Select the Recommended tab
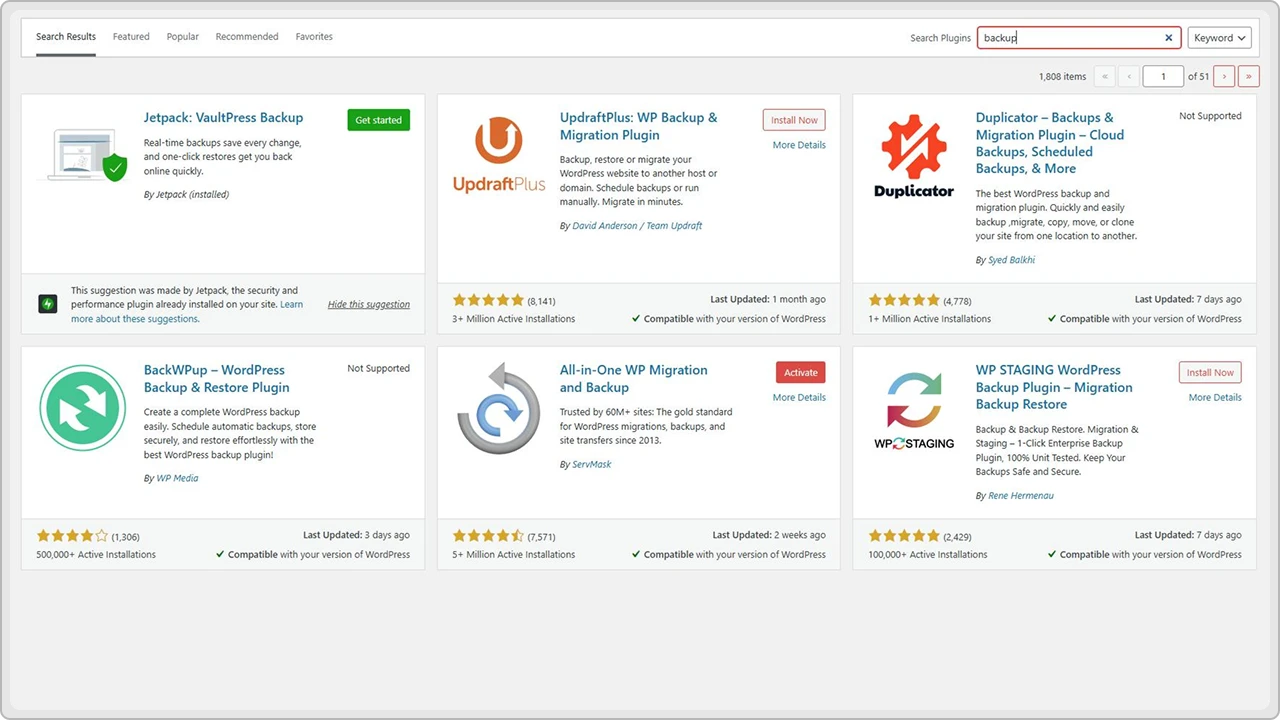This screenshot has height=720, width=1280. (x=246, y=37)
